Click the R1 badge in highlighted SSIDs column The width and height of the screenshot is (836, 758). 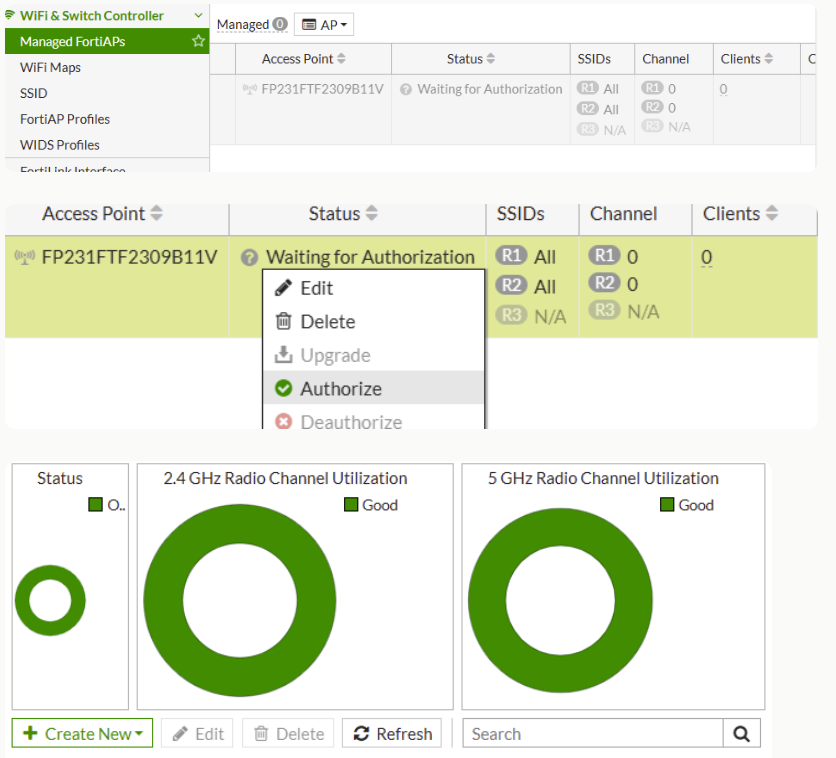click(512, 256)
